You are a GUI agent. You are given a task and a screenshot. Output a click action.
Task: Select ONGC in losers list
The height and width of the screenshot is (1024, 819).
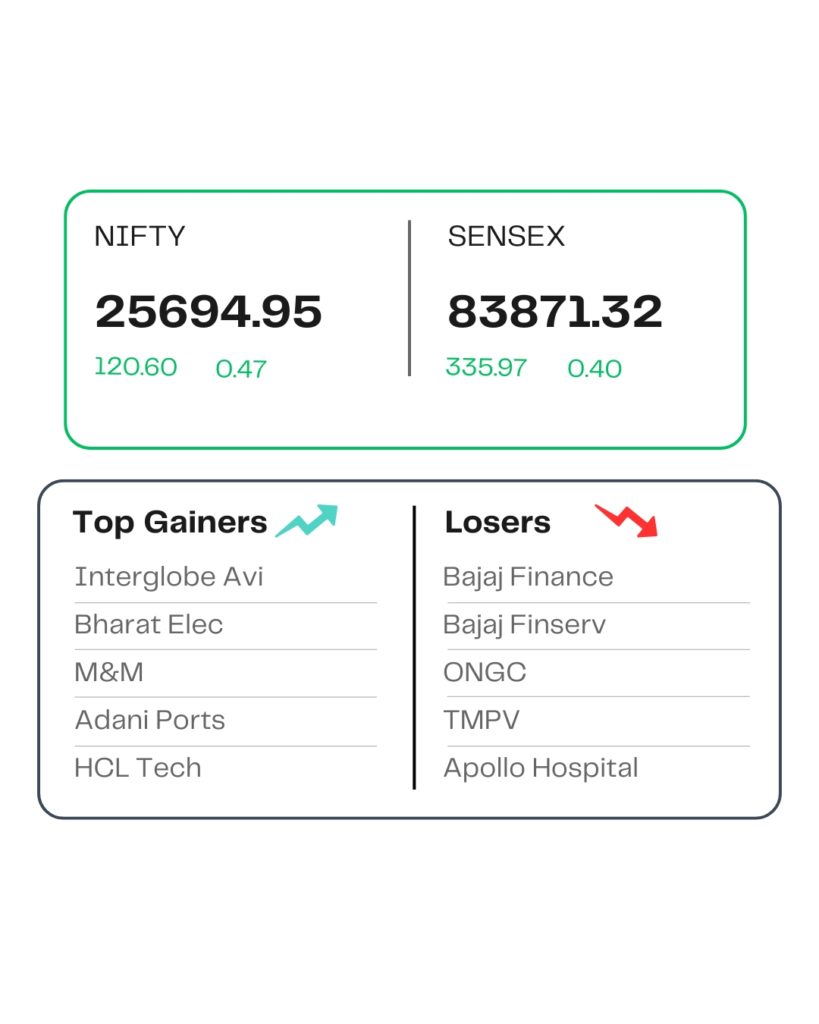[x=484, y=672]
